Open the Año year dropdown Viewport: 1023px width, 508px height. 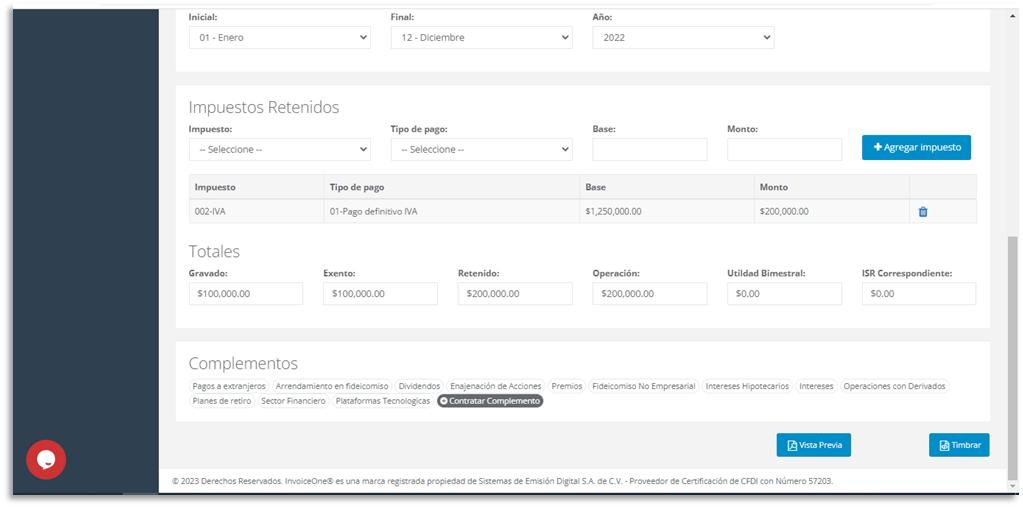point(682,38)
